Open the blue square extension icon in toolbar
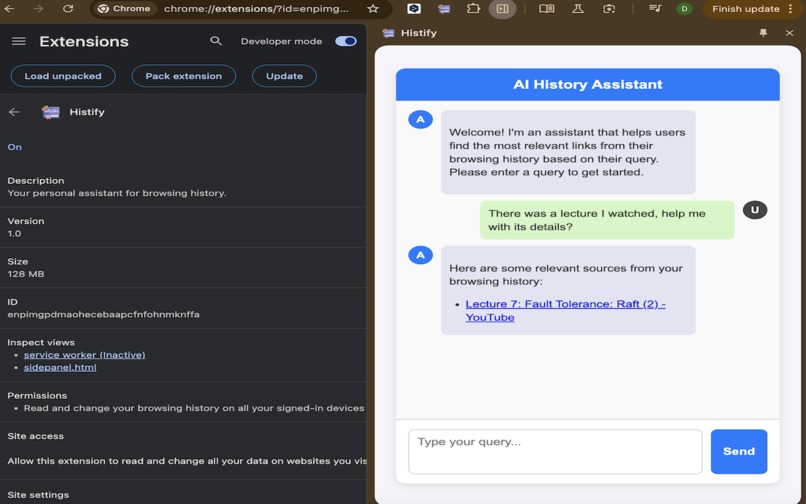Screen dimensions: 806x504 (x=414, y=9)
